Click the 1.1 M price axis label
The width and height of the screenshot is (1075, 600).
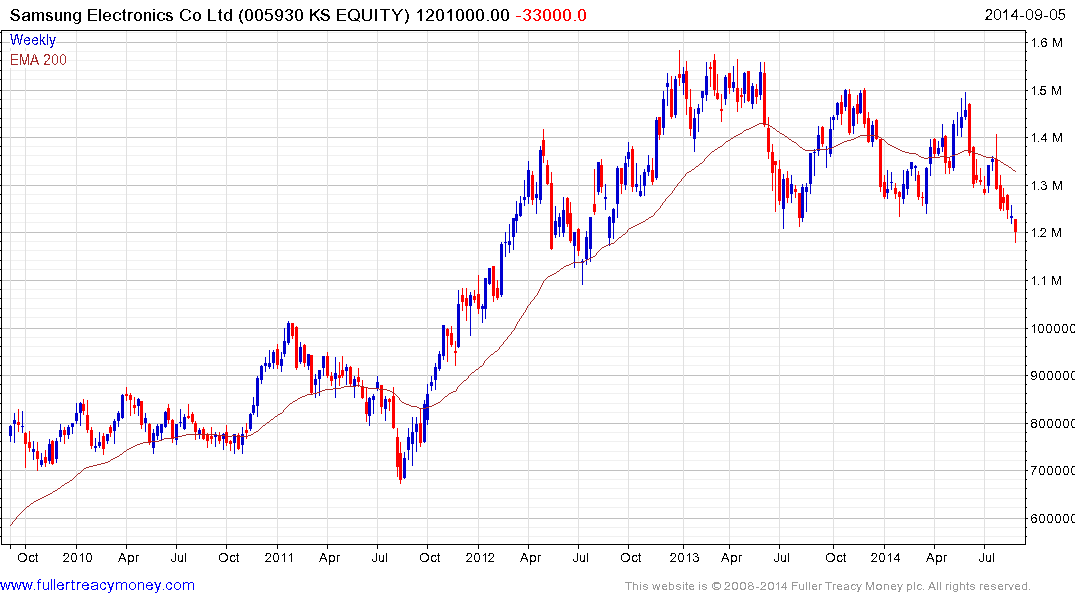point(1046,280)
